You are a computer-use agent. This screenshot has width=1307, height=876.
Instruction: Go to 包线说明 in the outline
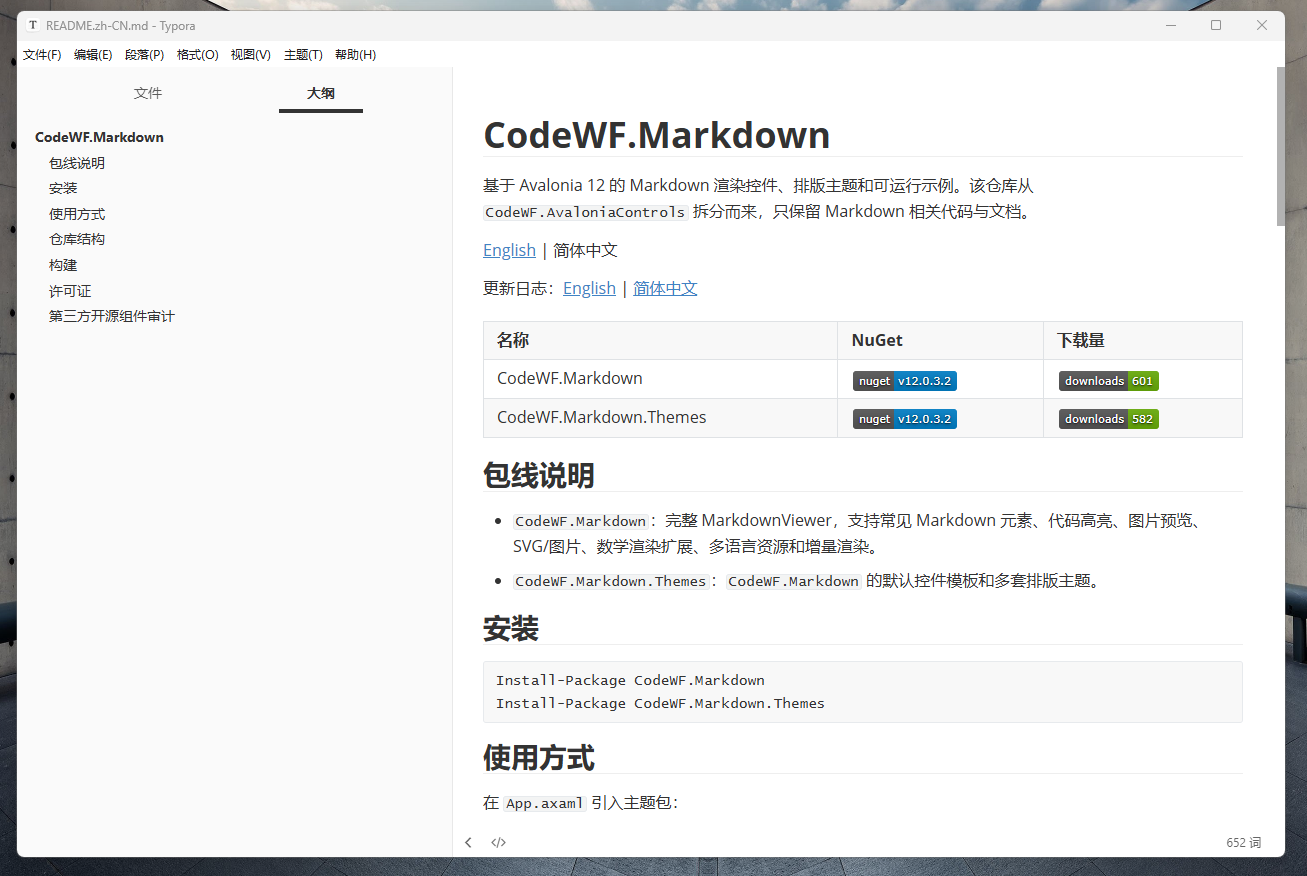point(77,163)
